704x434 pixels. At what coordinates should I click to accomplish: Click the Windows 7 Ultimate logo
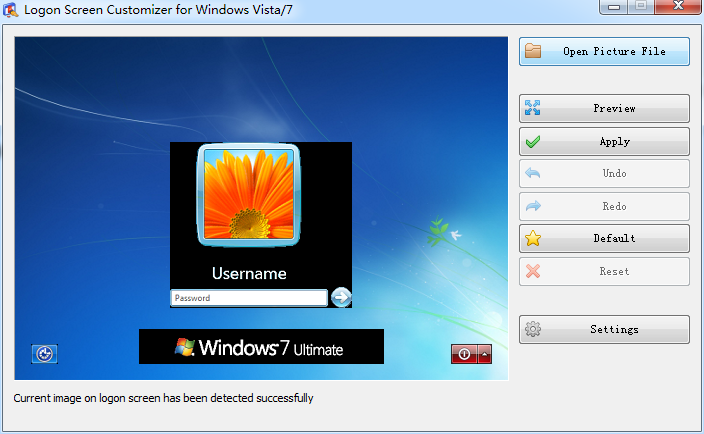coord(261,347)
